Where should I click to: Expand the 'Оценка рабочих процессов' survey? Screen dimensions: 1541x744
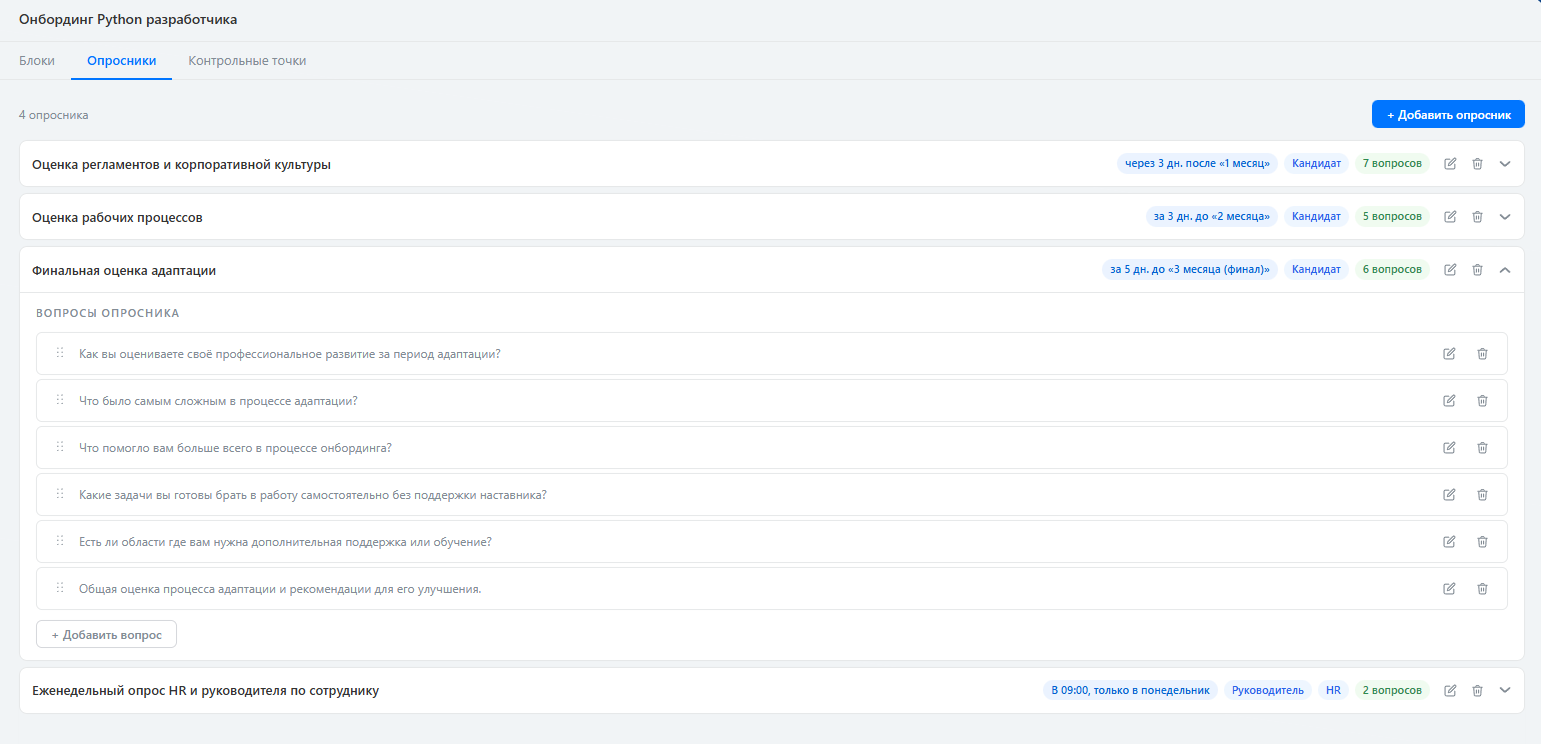(x=1505, y=217)
